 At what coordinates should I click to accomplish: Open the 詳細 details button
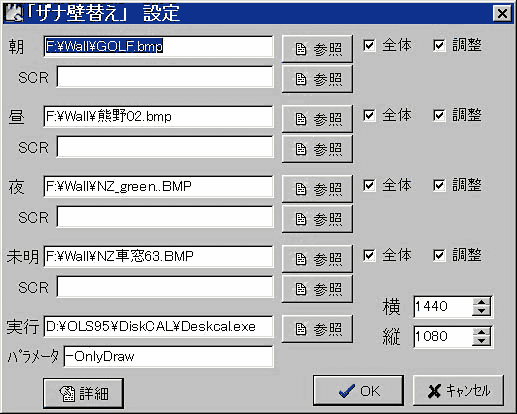tap(83, 393)
